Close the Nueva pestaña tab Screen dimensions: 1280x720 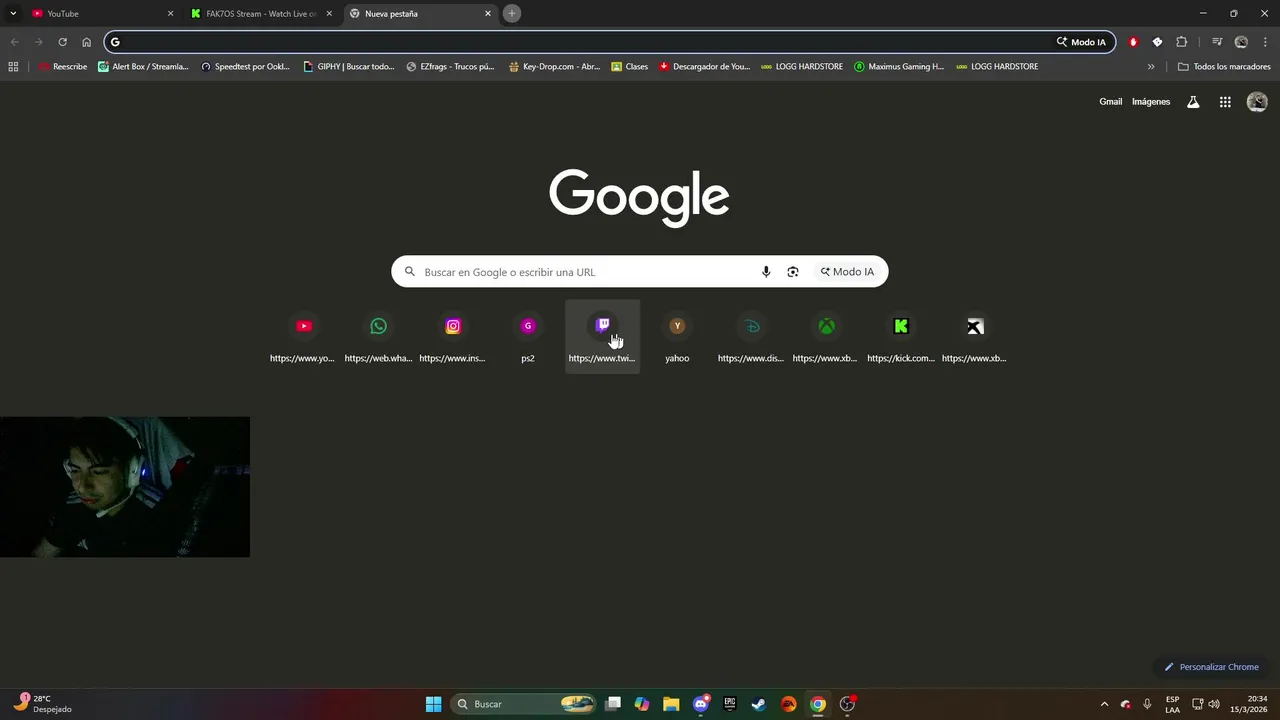pyautogui.click(x=488, y=14)
